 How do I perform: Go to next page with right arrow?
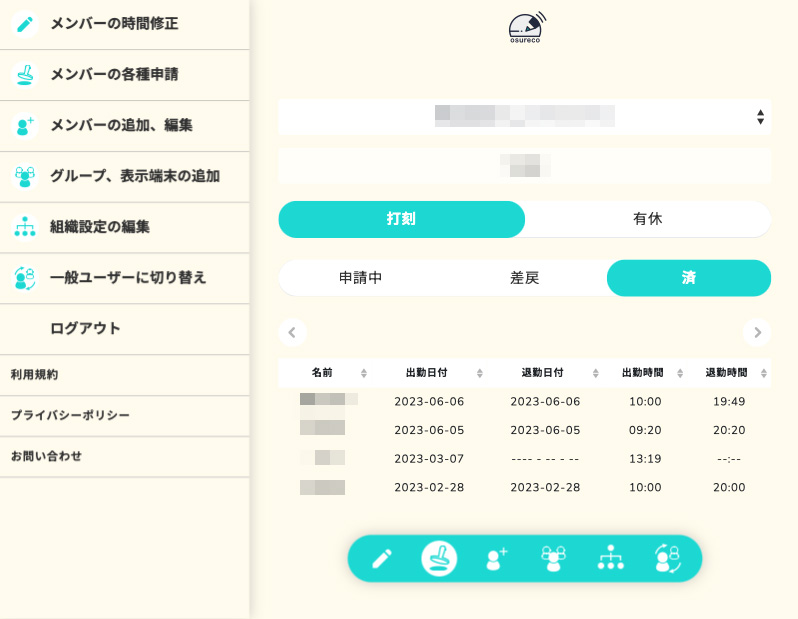point(757,332)
